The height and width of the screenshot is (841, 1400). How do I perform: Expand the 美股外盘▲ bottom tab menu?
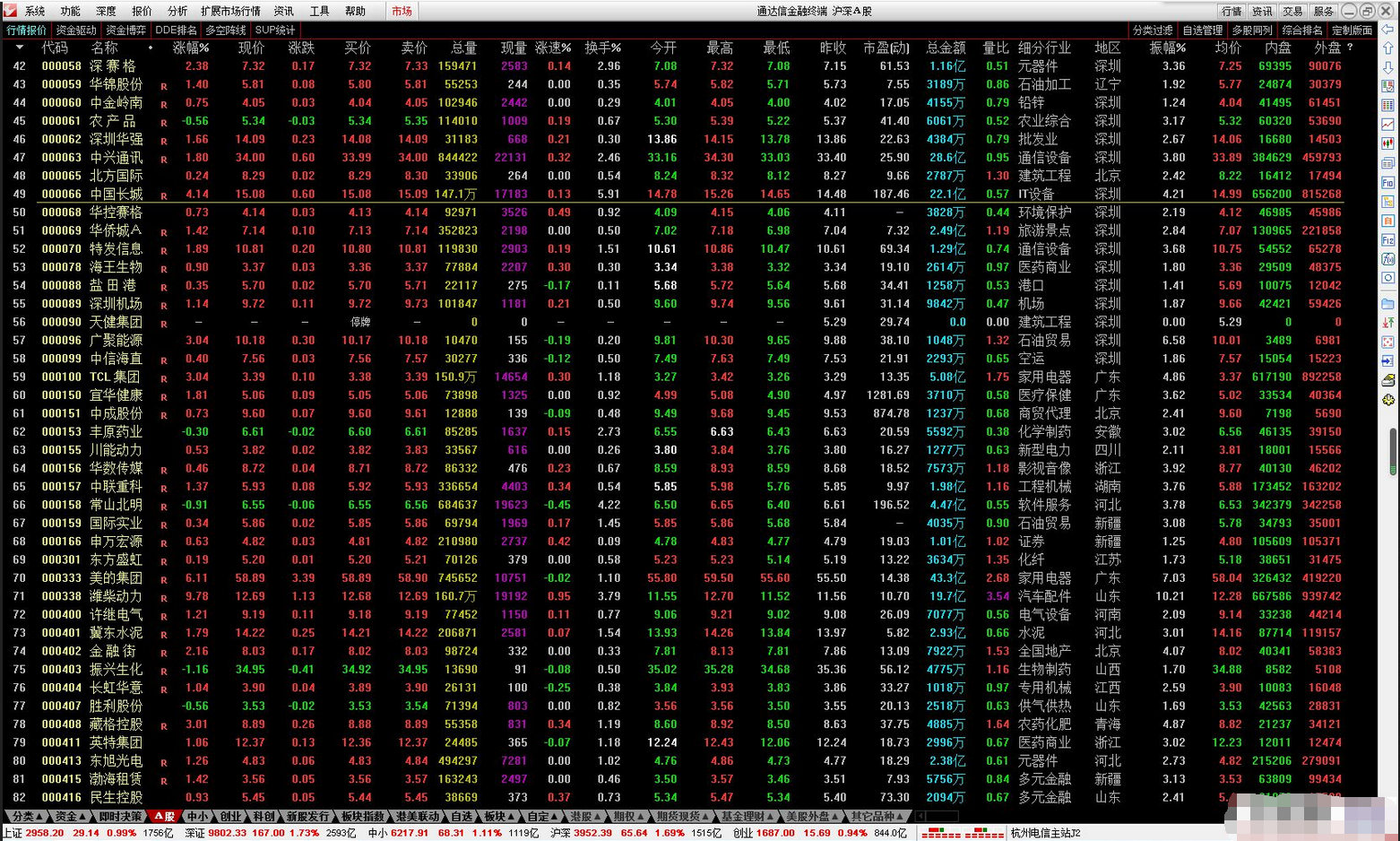tap(813, 816)
